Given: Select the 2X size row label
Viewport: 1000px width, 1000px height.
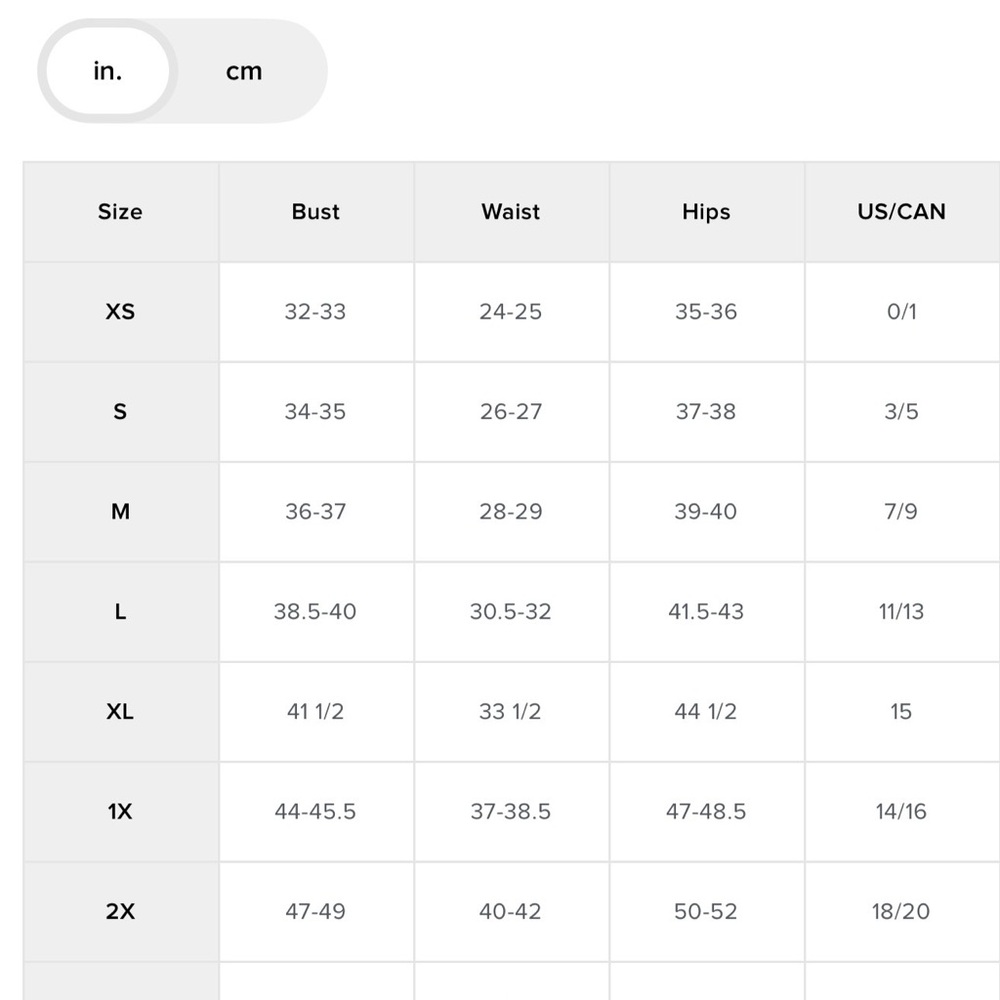Looking at the screenshot, I should coord(120,912).
